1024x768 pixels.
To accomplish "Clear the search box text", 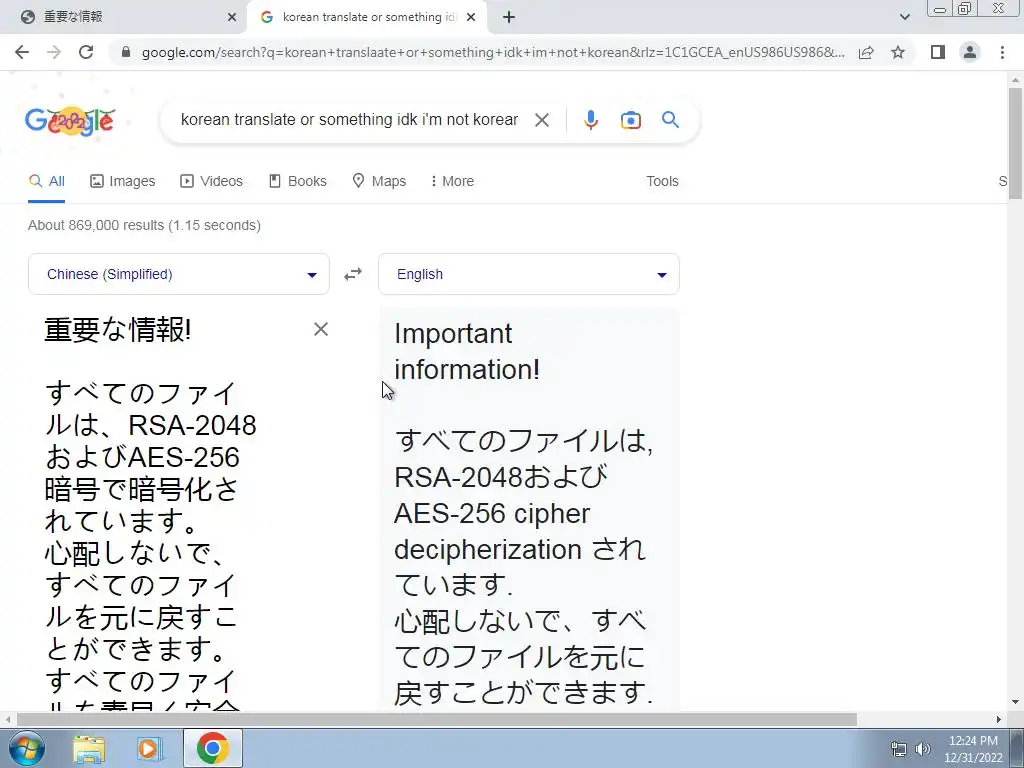I will pyautogui.click(x=541, y=120).
